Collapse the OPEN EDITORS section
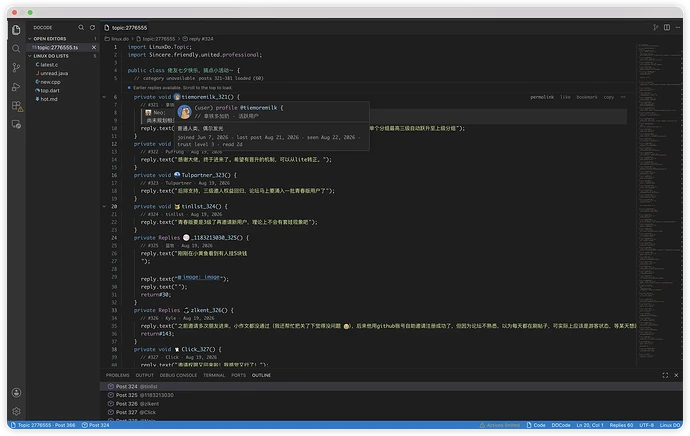Viewport: 690px width, 436px height. coord(29,39)
